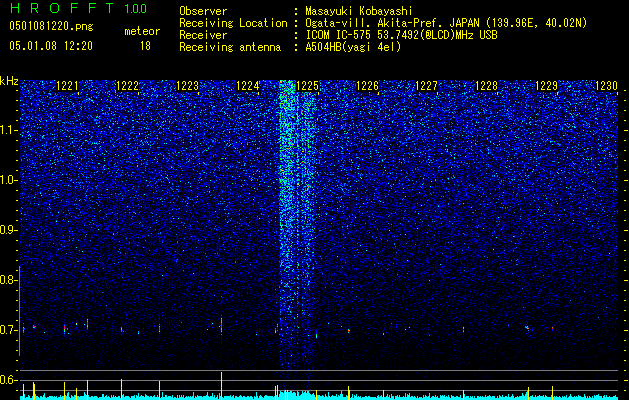Click the 1221 time marker
This screenshot has height=400, width=629.
click(x=67, y=86)
